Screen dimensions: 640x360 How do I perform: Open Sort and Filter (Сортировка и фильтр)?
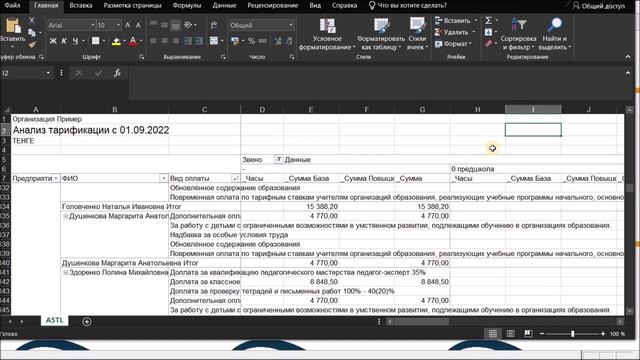coord(518,34)
